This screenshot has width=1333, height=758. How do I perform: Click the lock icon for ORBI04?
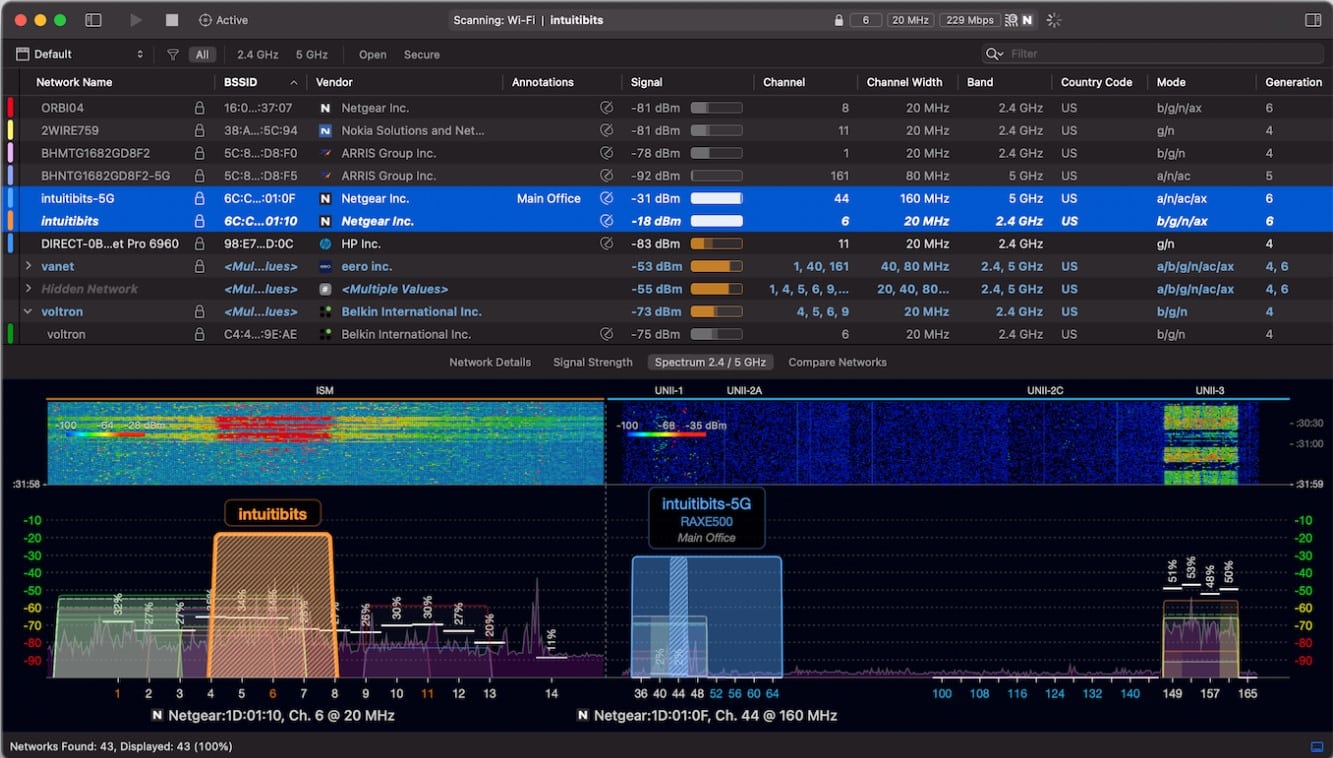(199, 108)
